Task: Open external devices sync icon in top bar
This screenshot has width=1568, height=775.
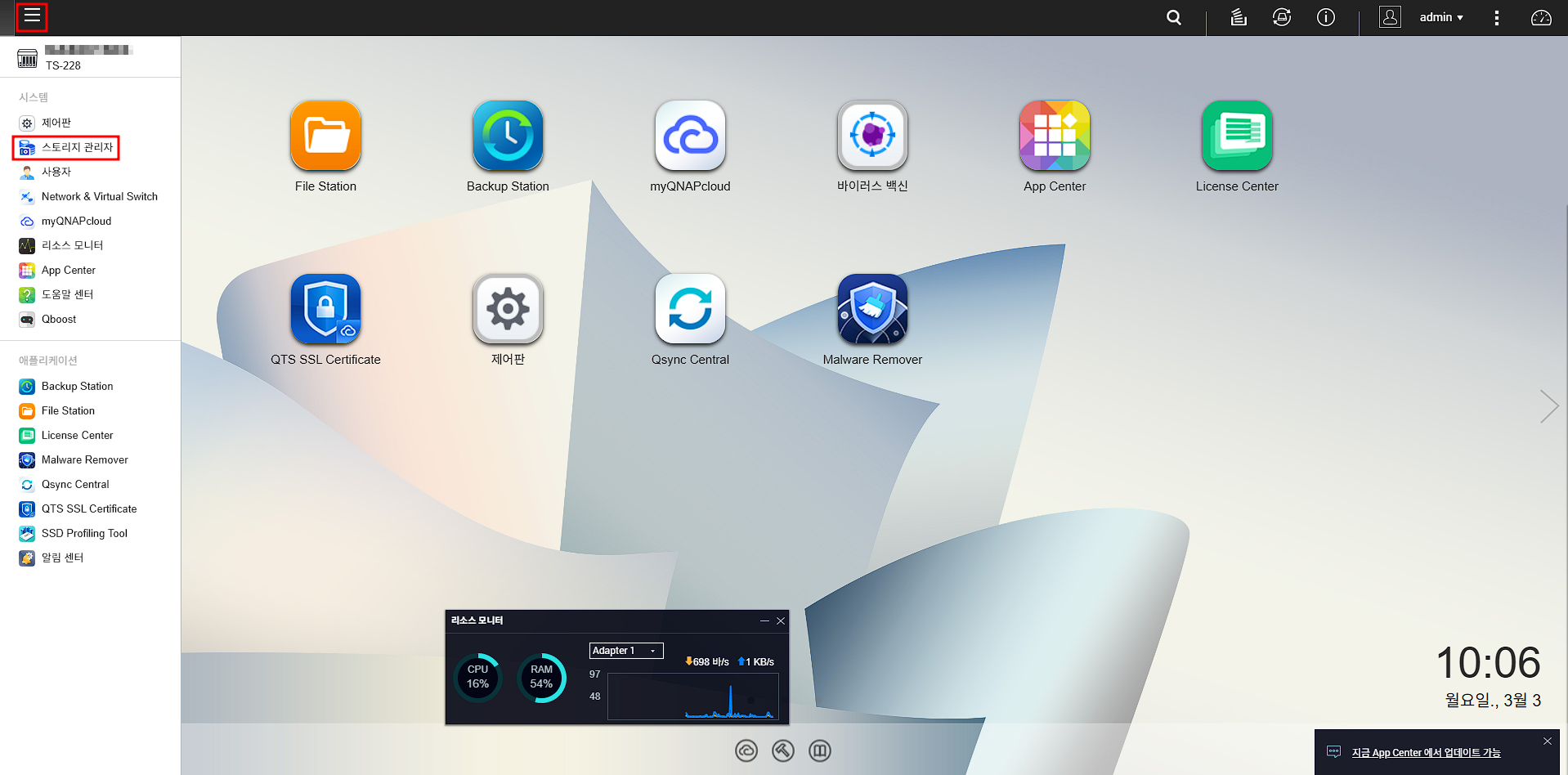Action: 1282,17
